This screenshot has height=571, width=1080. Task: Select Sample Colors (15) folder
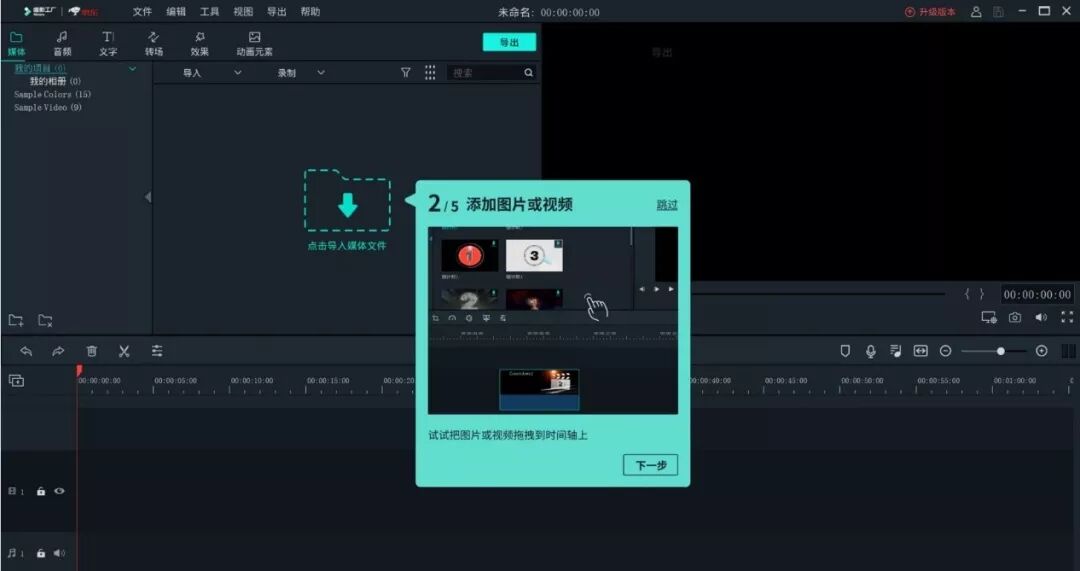tap(52, 94)
